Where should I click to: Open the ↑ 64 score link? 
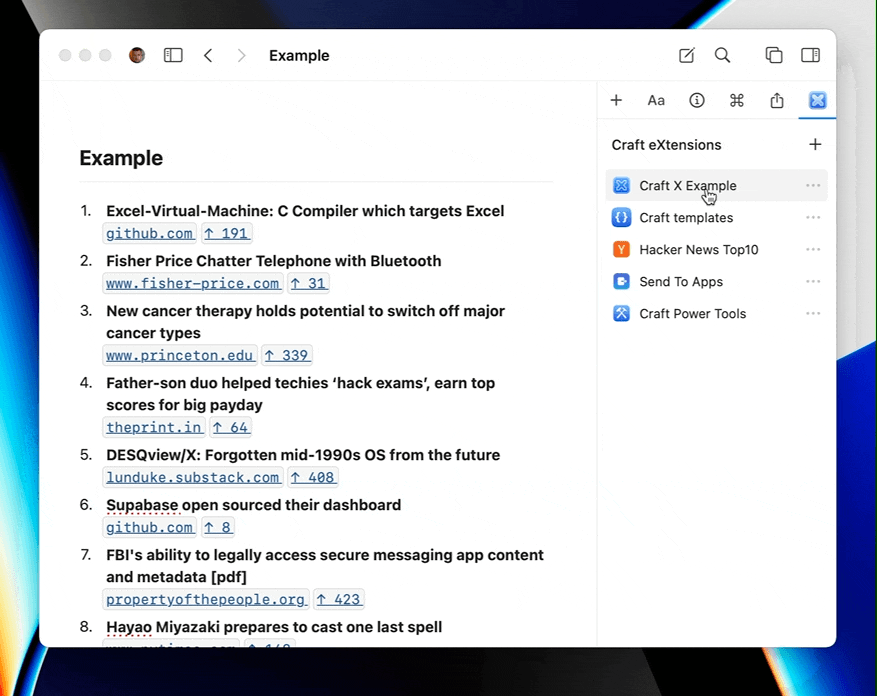230,427
